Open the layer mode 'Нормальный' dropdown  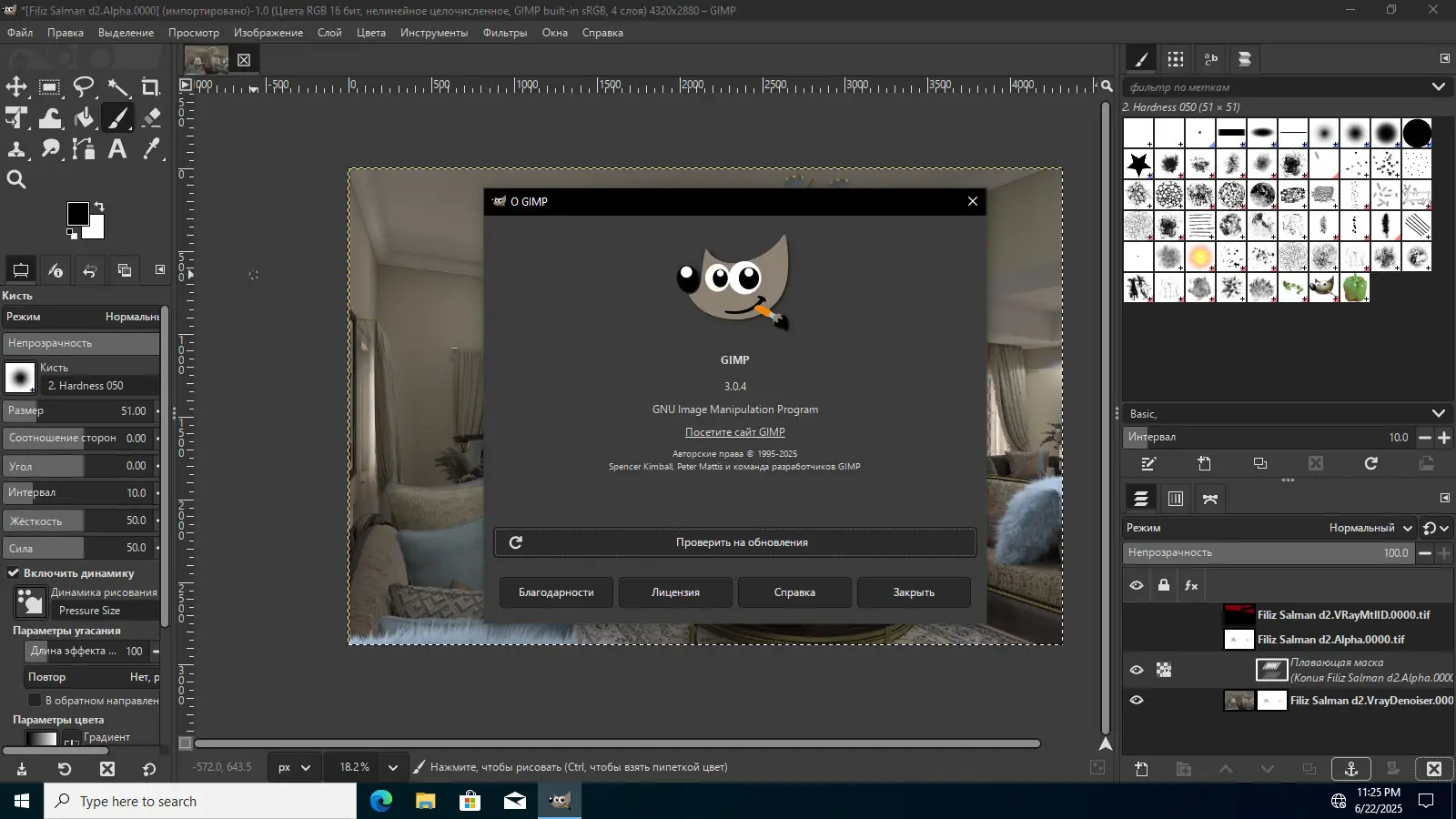point(1269,528)
